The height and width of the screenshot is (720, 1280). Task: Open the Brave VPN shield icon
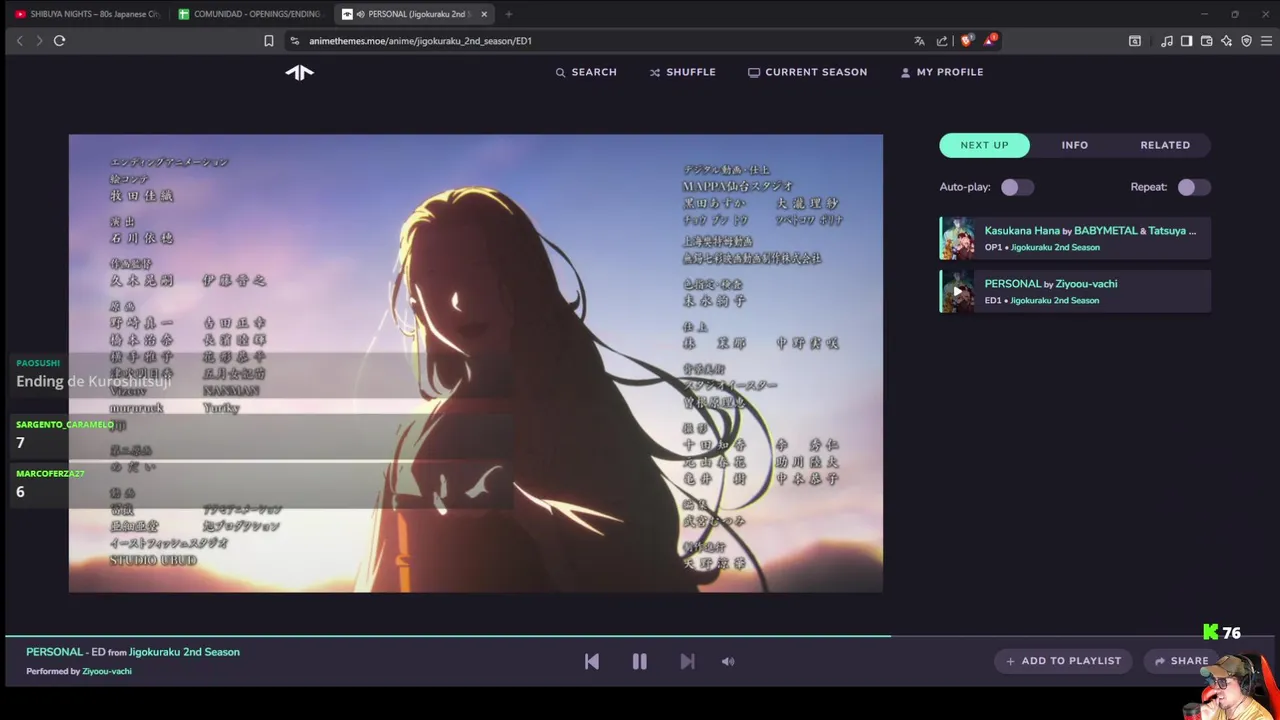(x=1246, y=41)
